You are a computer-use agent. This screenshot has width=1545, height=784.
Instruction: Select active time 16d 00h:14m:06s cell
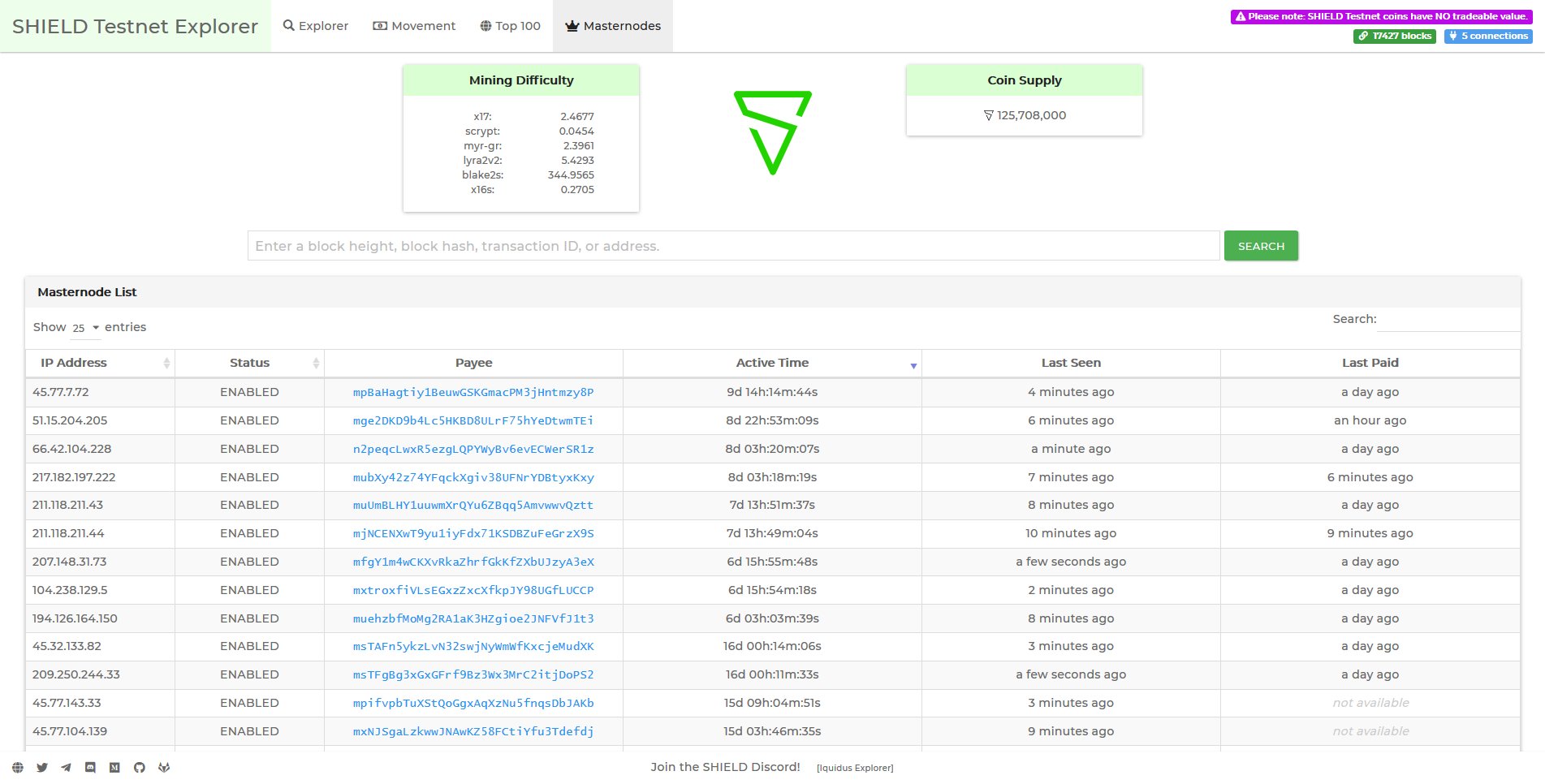pos(772,646)
